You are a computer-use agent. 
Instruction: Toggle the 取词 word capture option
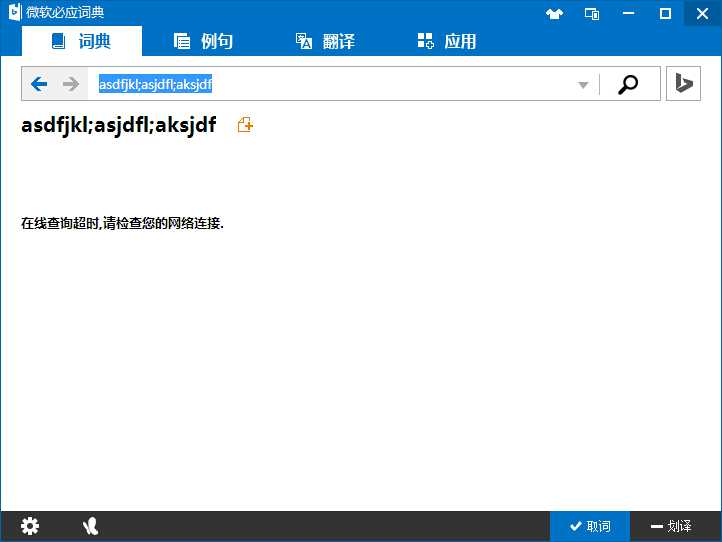[x=590, y=526]
